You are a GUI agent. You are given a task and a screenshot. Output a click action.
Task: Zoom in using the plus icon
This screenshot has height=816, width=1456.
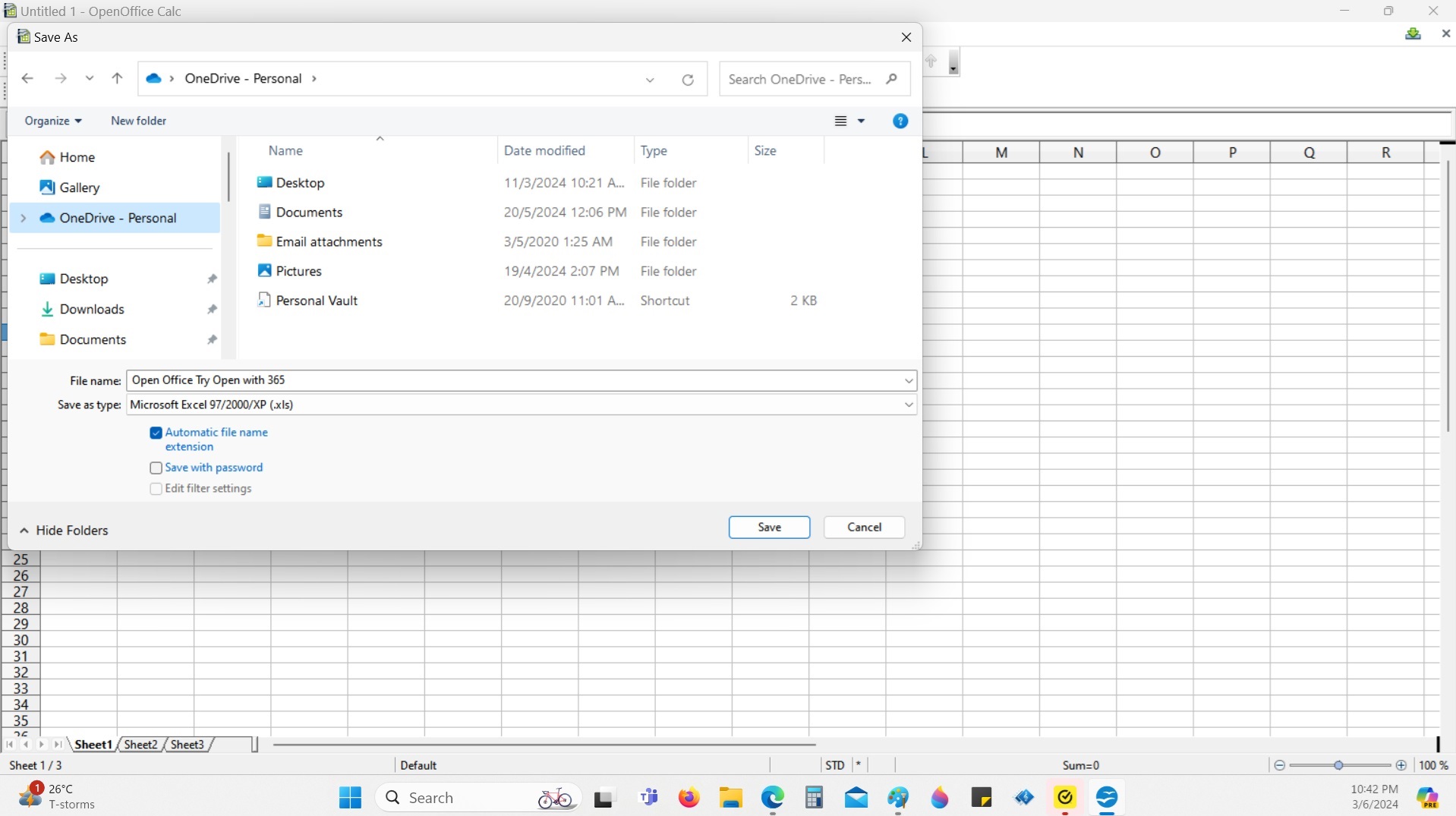[1401, 765]
